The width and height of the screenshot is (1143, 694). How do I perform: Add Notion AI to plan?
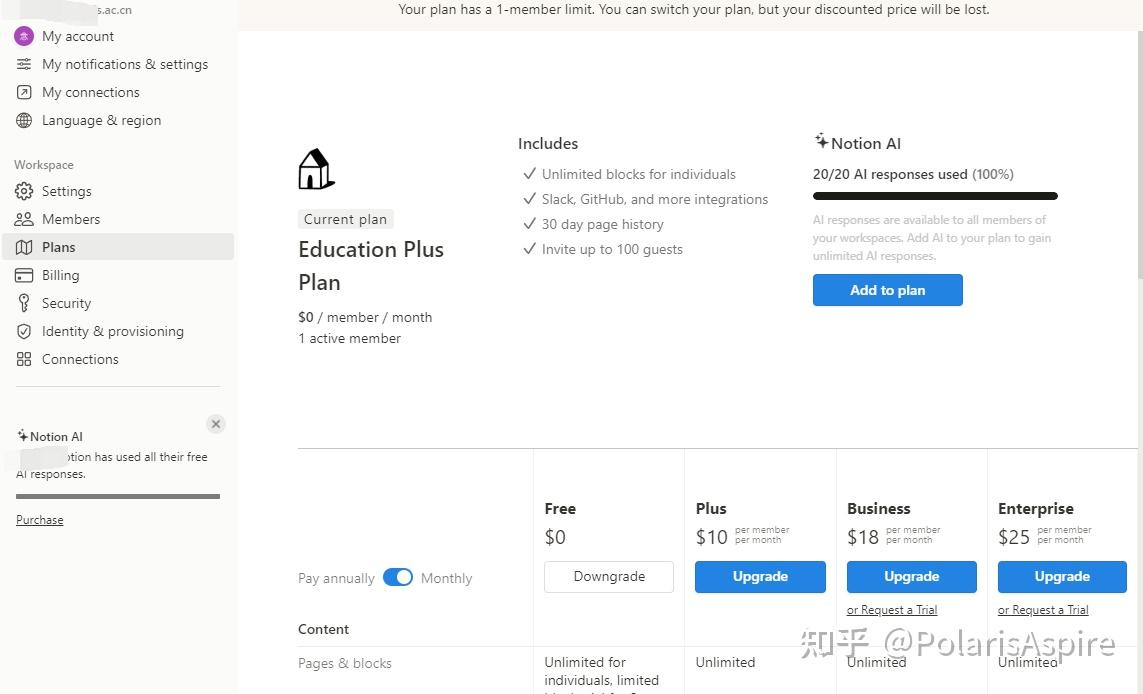click(887, 290)
